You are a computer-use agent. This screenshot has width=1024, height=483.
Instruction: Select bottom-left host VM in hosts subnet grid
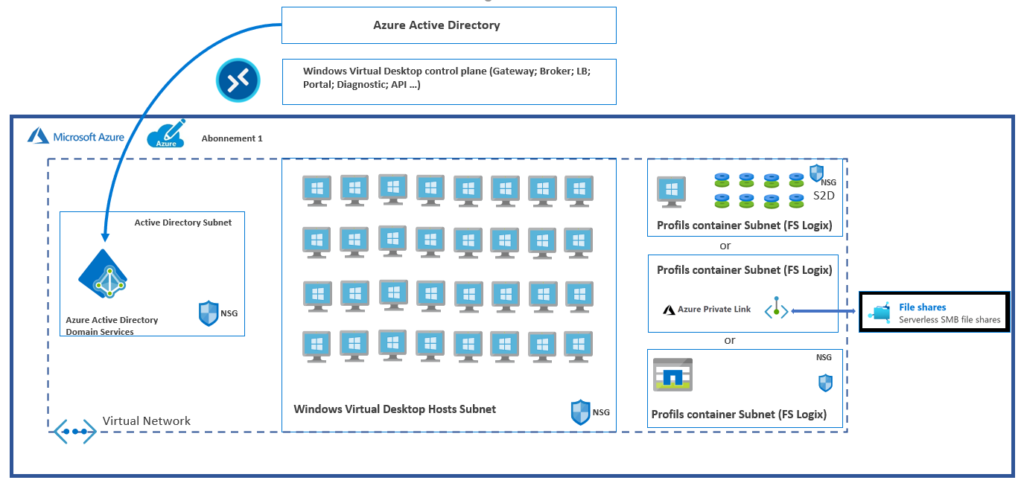[x=317, y=347]
